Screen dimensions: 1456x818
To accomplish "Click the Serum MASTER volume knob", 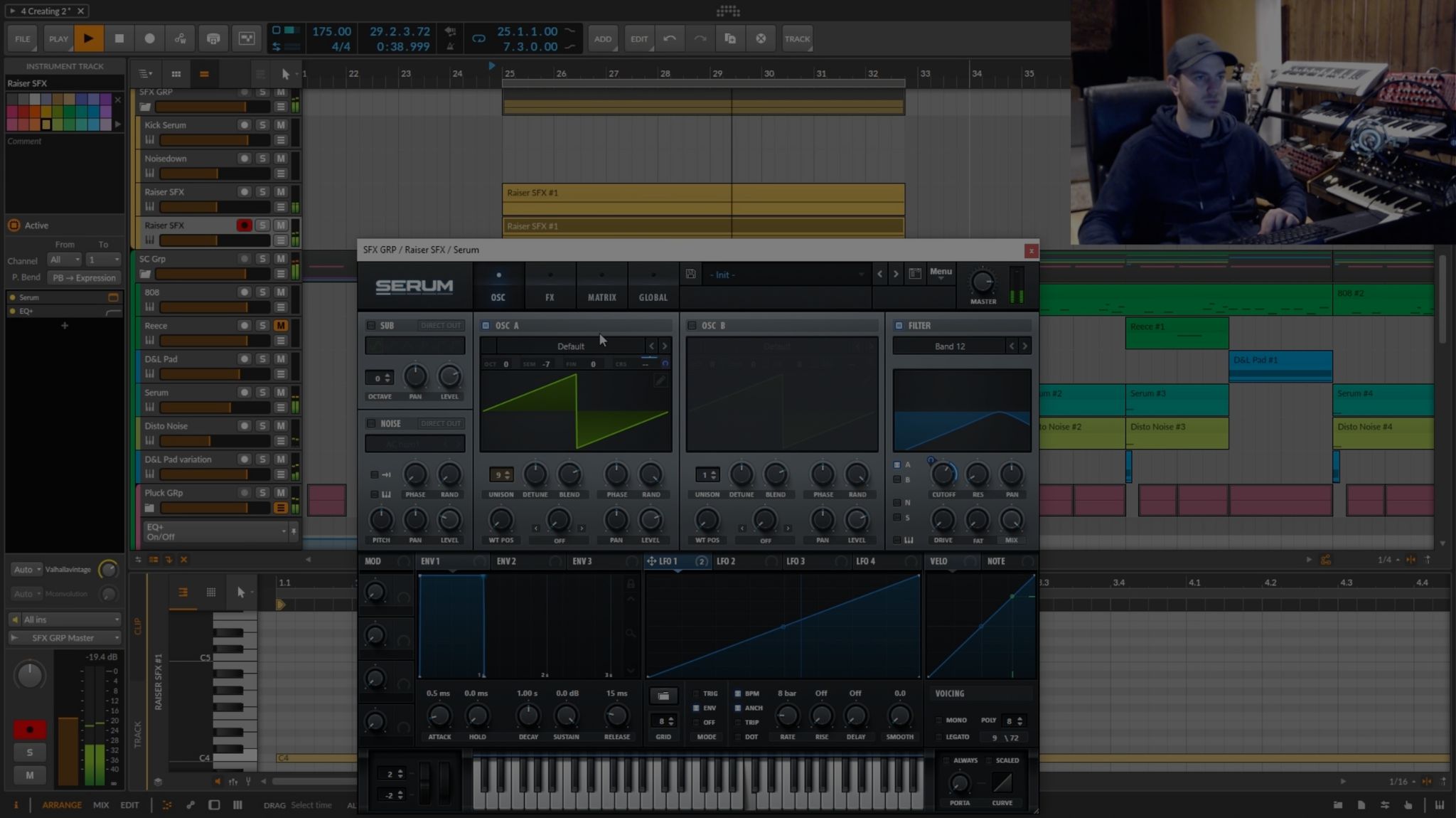I will click(x=983, y=282).
